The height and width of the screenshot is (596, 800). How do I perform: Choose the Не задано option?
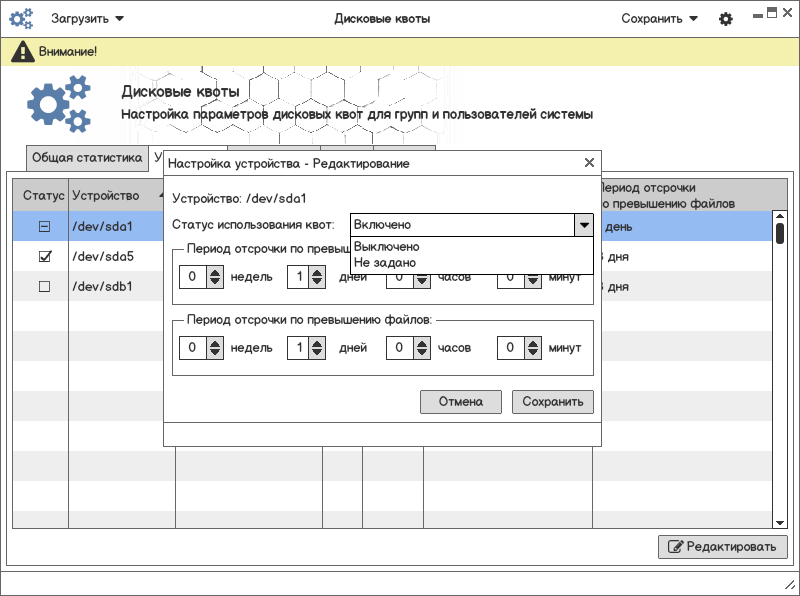click(384, 262)
